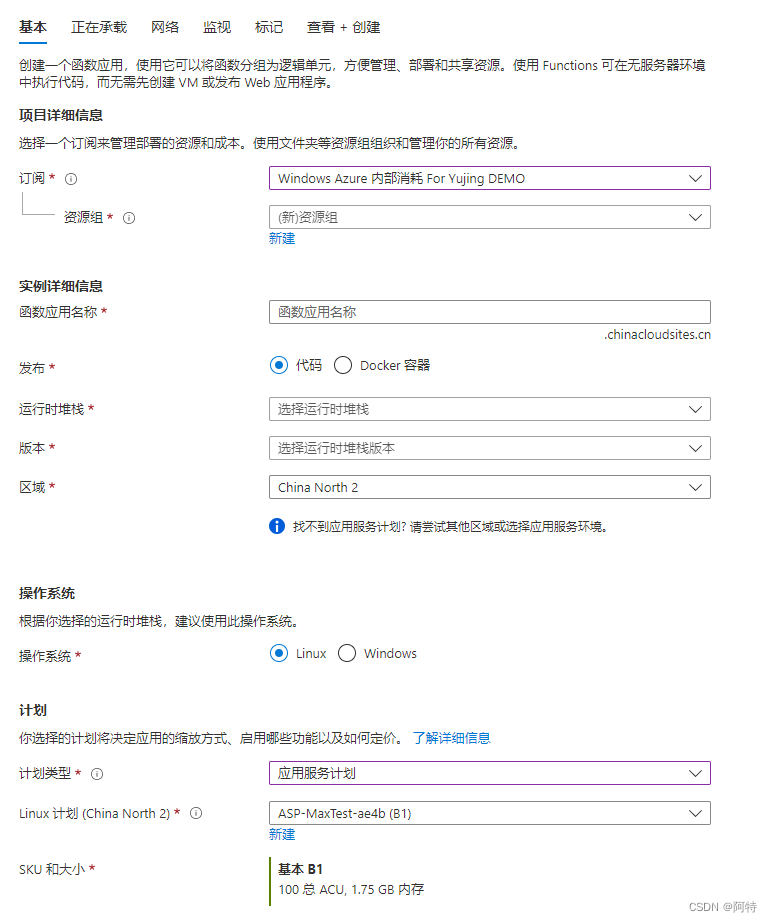
Task: Switch to the 查看 + 创建 tab
Action: (343, 28)
